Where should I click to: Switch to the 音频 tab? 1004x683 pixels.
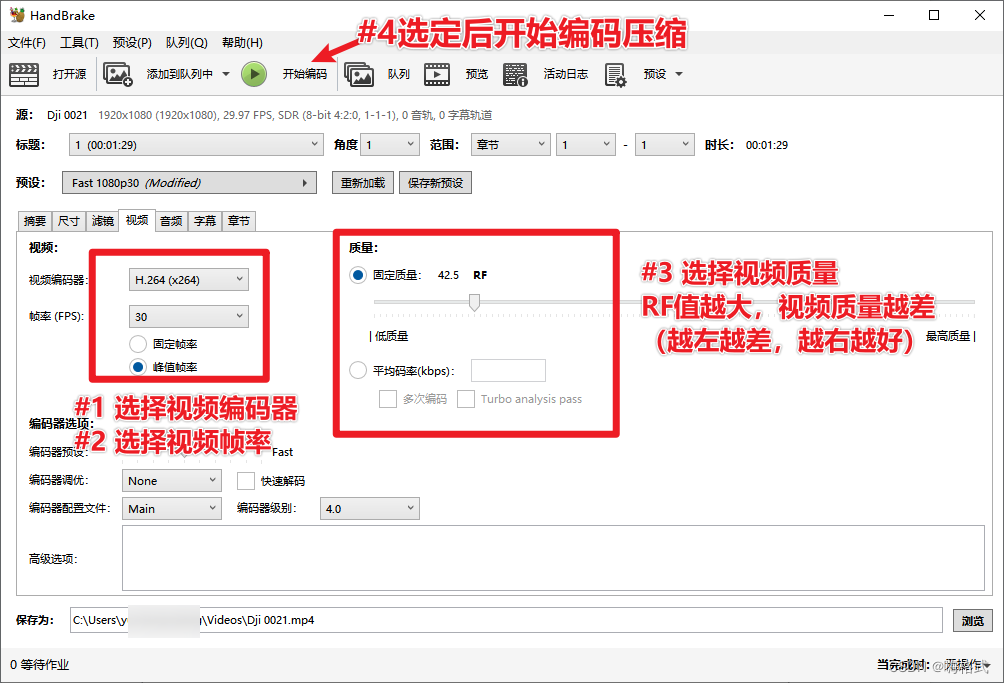coord(171,221)
